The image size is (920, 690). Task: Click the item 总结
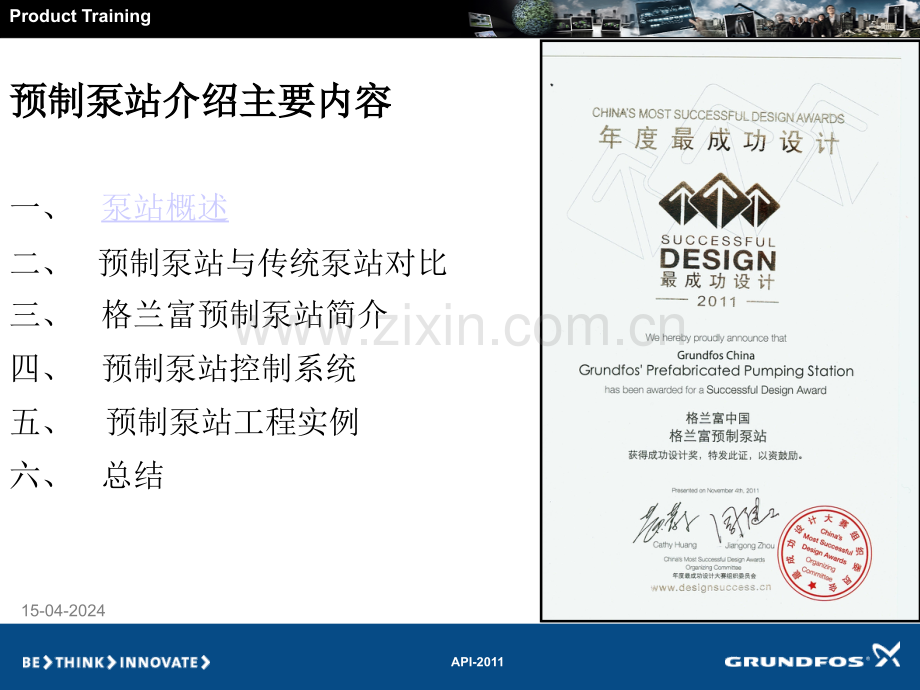tap(133, 475)
